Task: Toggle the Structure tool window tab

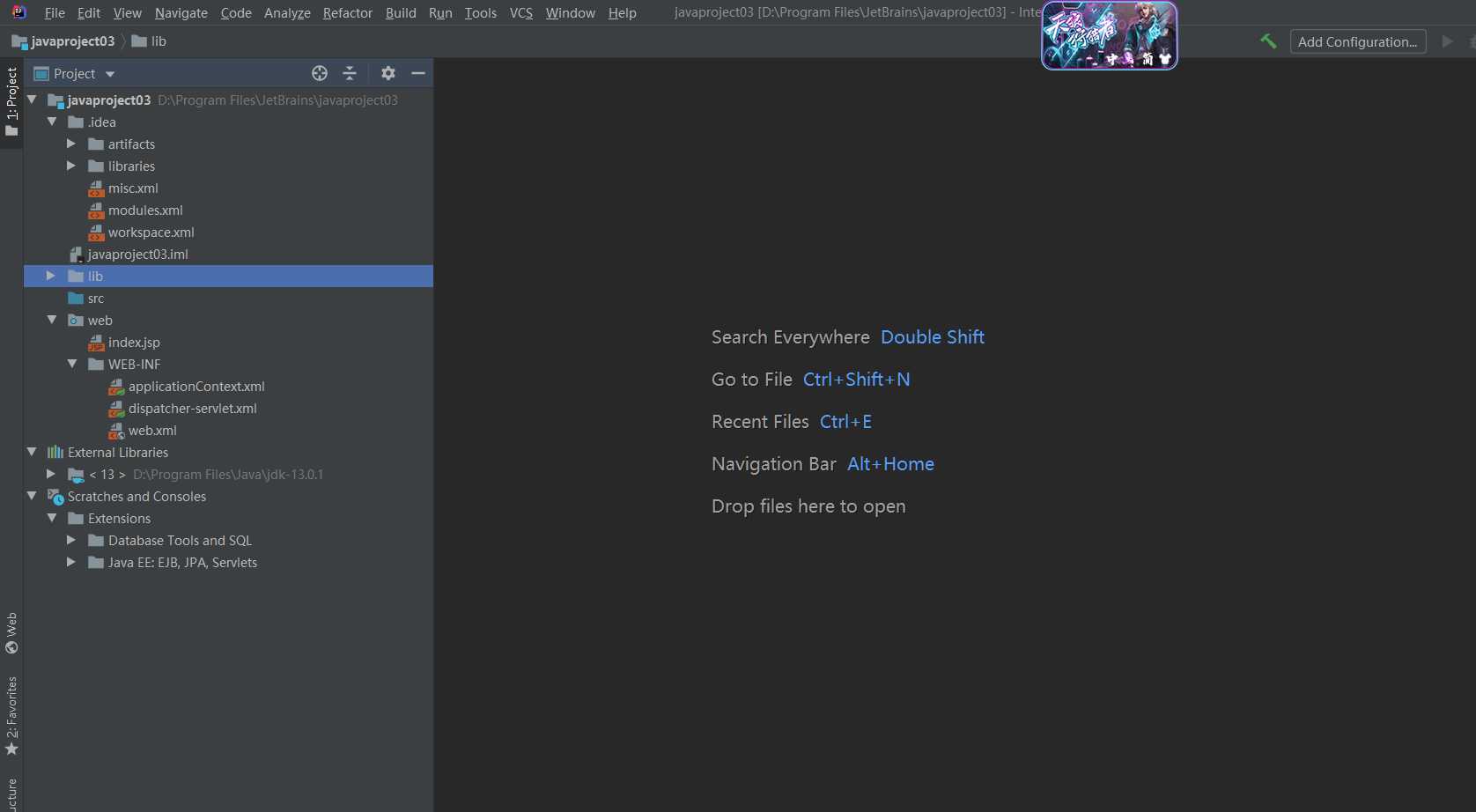Action: pyautogui.click(x=11, y=793)
